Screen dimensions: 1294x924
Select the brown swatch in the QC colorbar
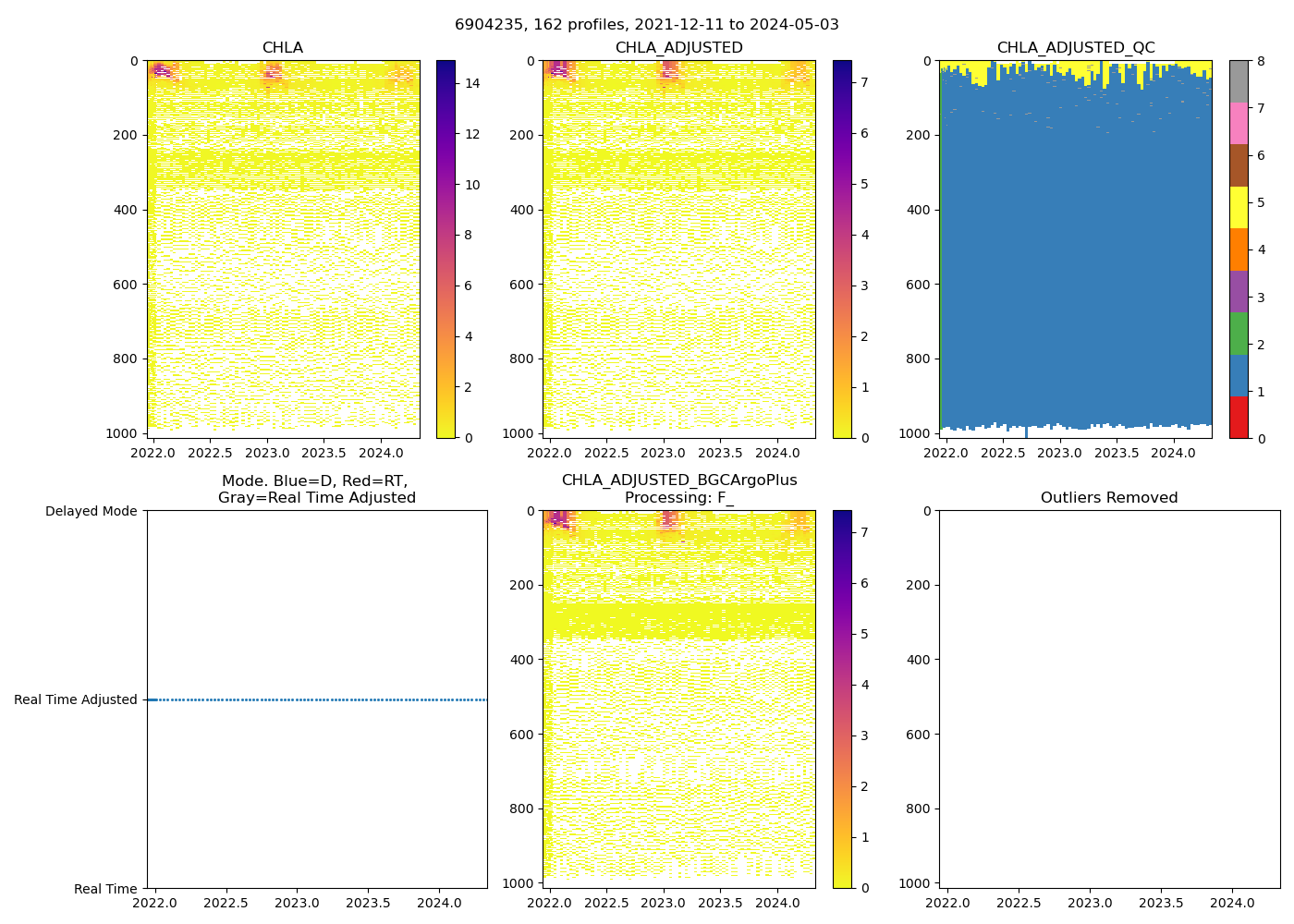(x=1239, y=165)
